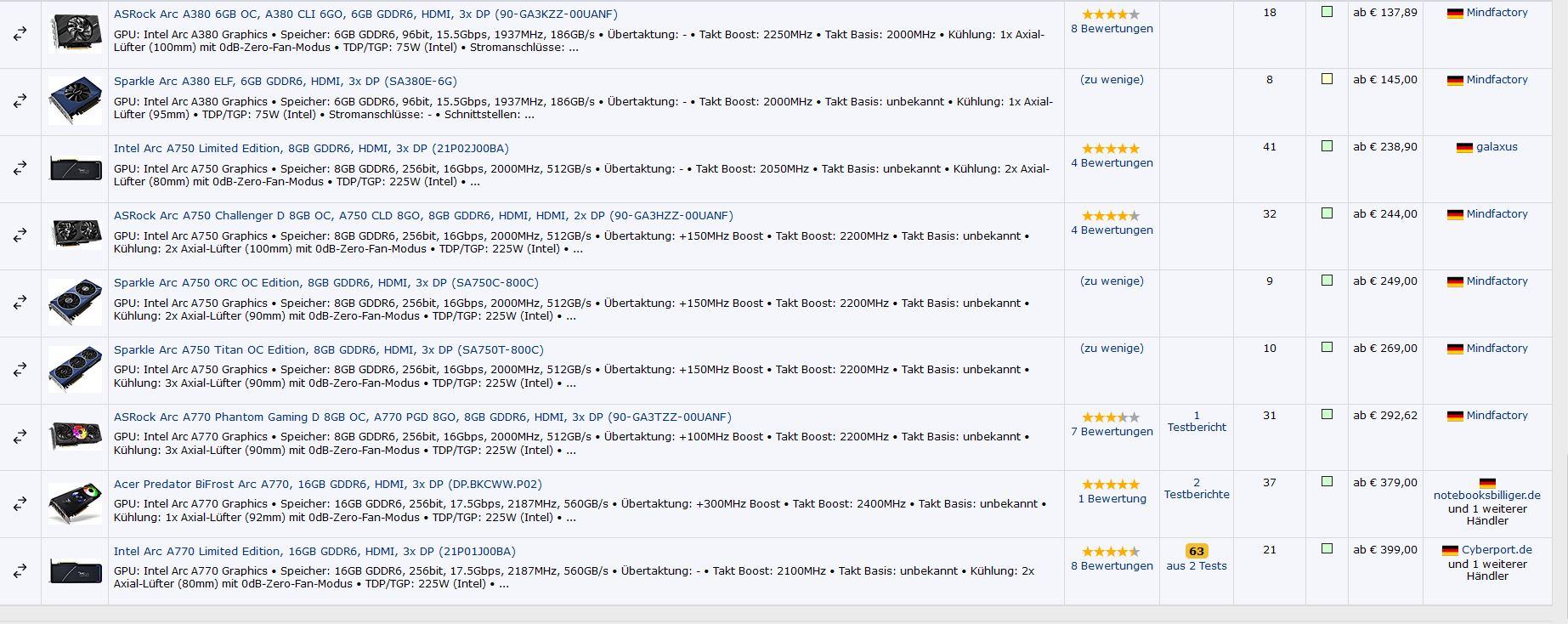The width and height of the screenshot is (1568, 624).
Task: Open ASRock Arc A750 Challenger D product link
Action: 423,216
